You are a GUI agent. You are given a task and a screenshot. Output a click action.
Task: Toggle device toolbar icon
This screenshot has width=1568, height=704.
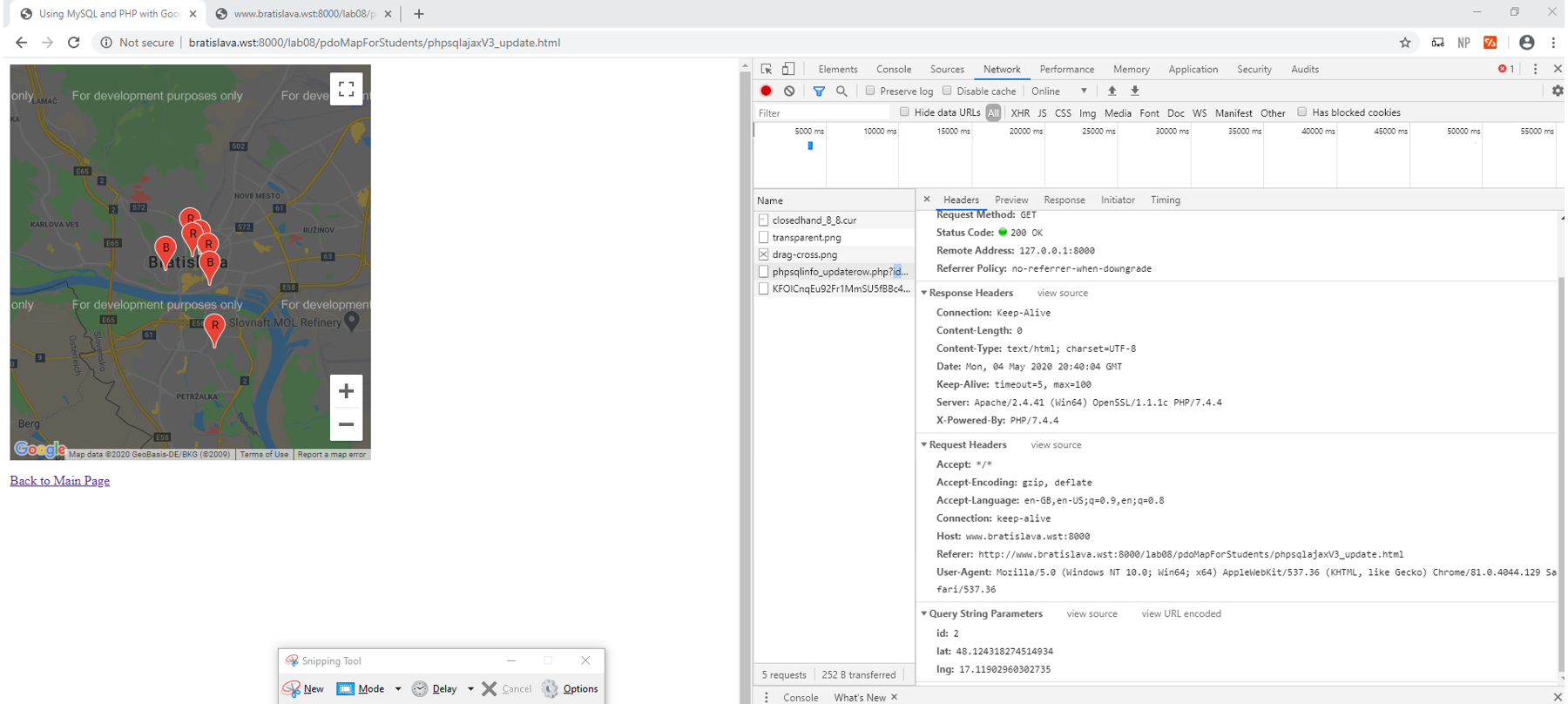pyautogui.click(x=788, y=69)
